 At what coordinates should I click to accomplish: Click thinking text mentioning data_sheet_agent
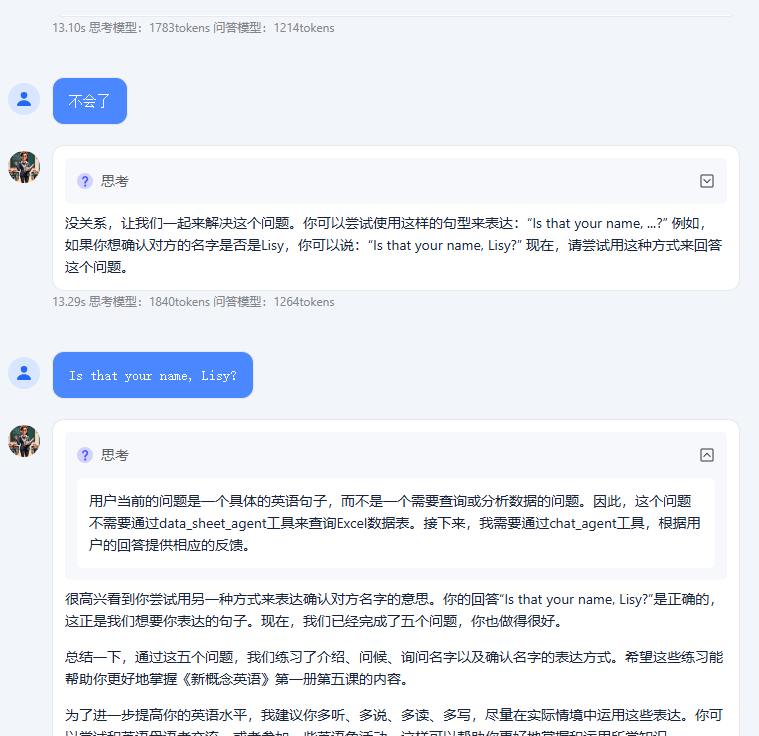click(x=395, y=523)
